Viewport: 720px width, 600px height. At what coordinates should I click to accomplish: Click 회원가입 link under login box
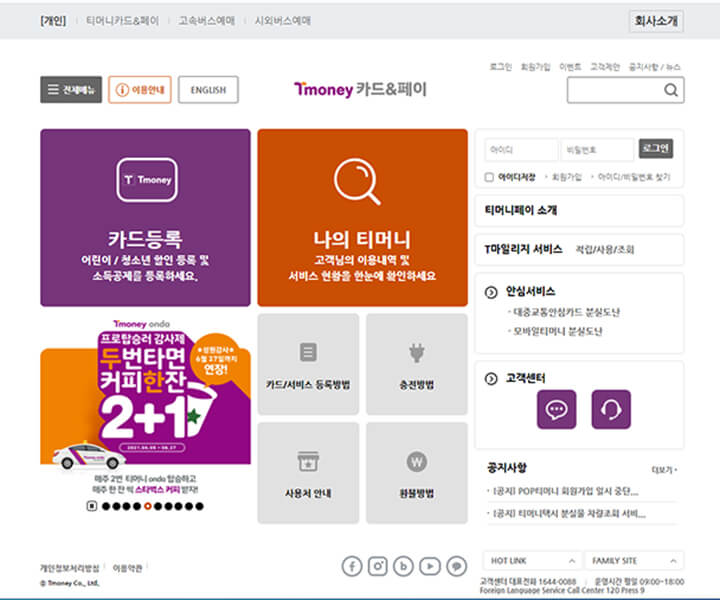(566, 177)
